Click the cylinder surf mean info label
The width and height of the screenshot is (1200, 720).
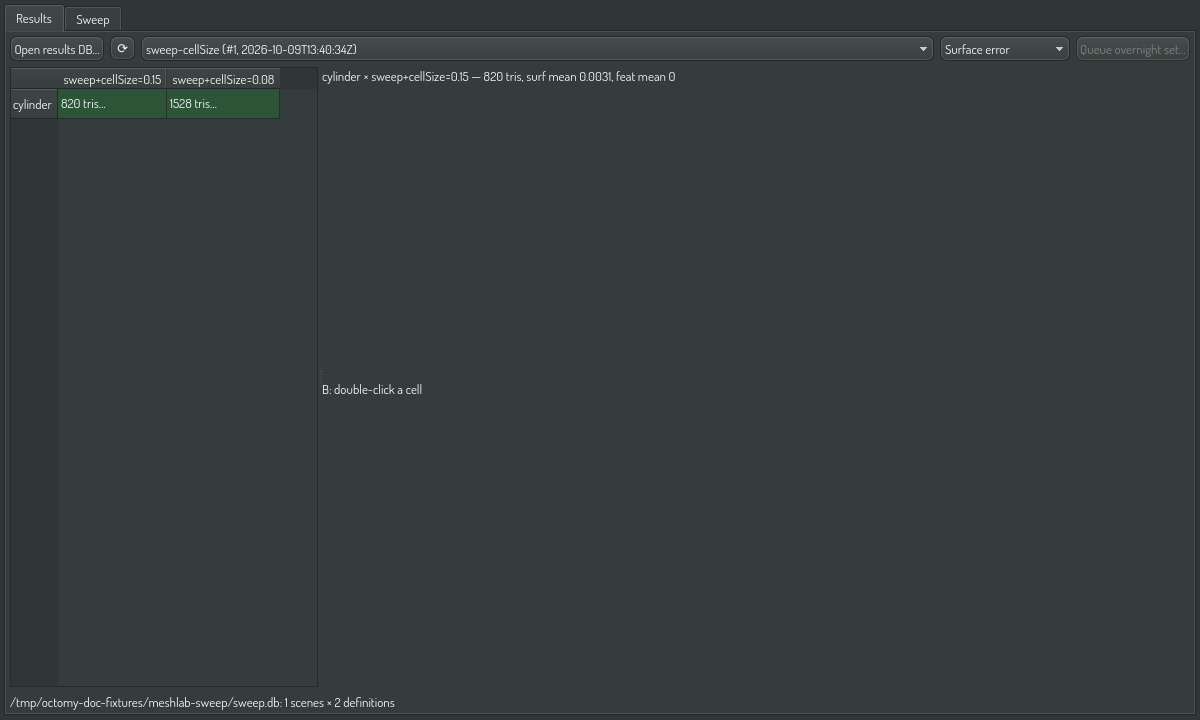(498, 77)
